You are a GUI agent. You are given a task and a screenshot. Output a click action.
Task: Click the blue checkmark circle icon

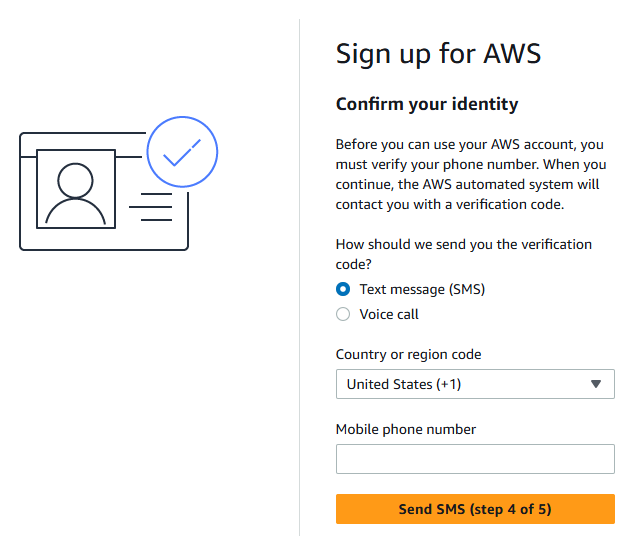coord(182,152)
